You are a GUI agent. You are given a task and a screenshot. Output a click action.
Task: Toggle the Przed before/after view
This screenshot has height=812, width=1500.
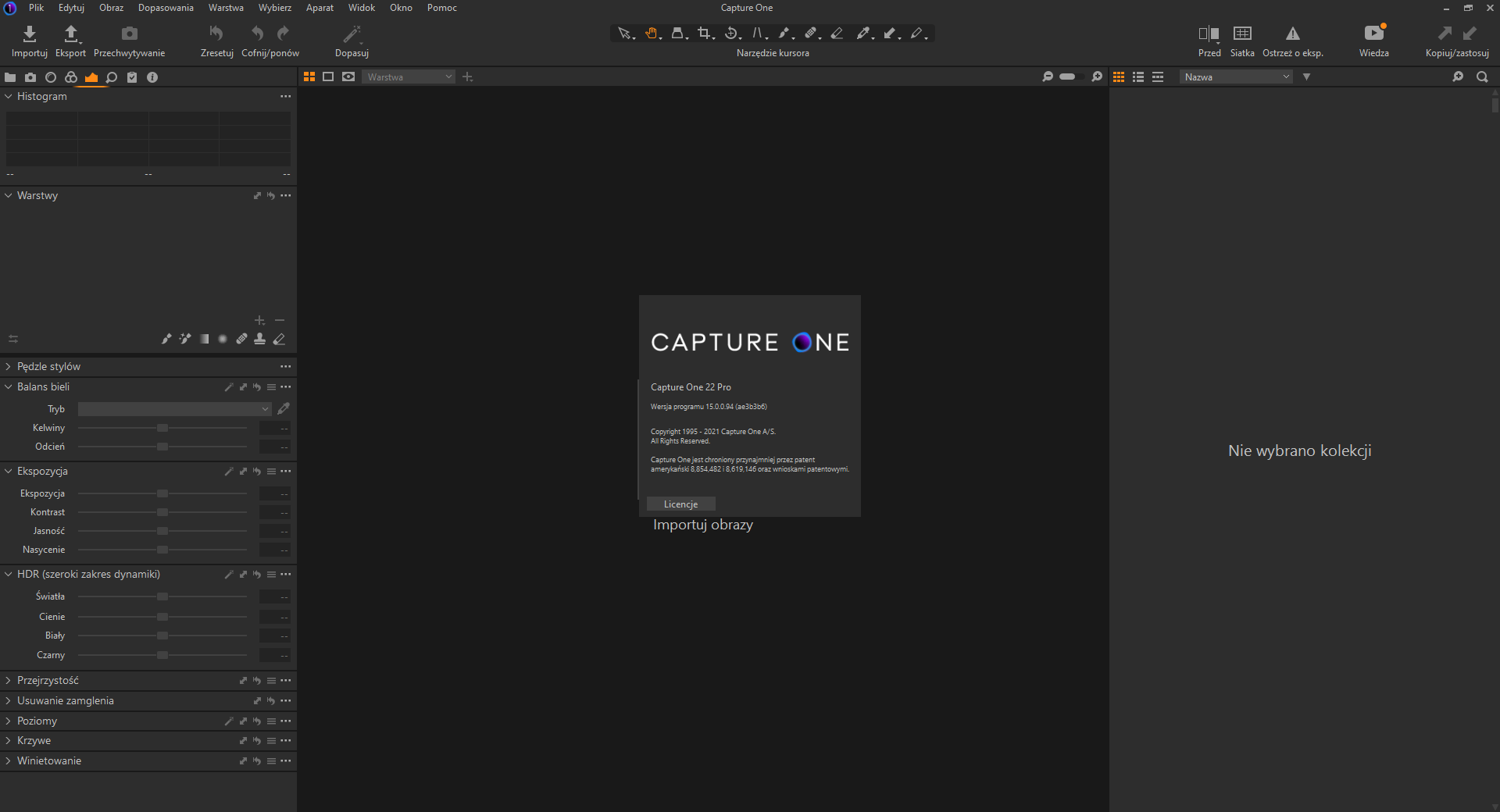pos(1209,33)
